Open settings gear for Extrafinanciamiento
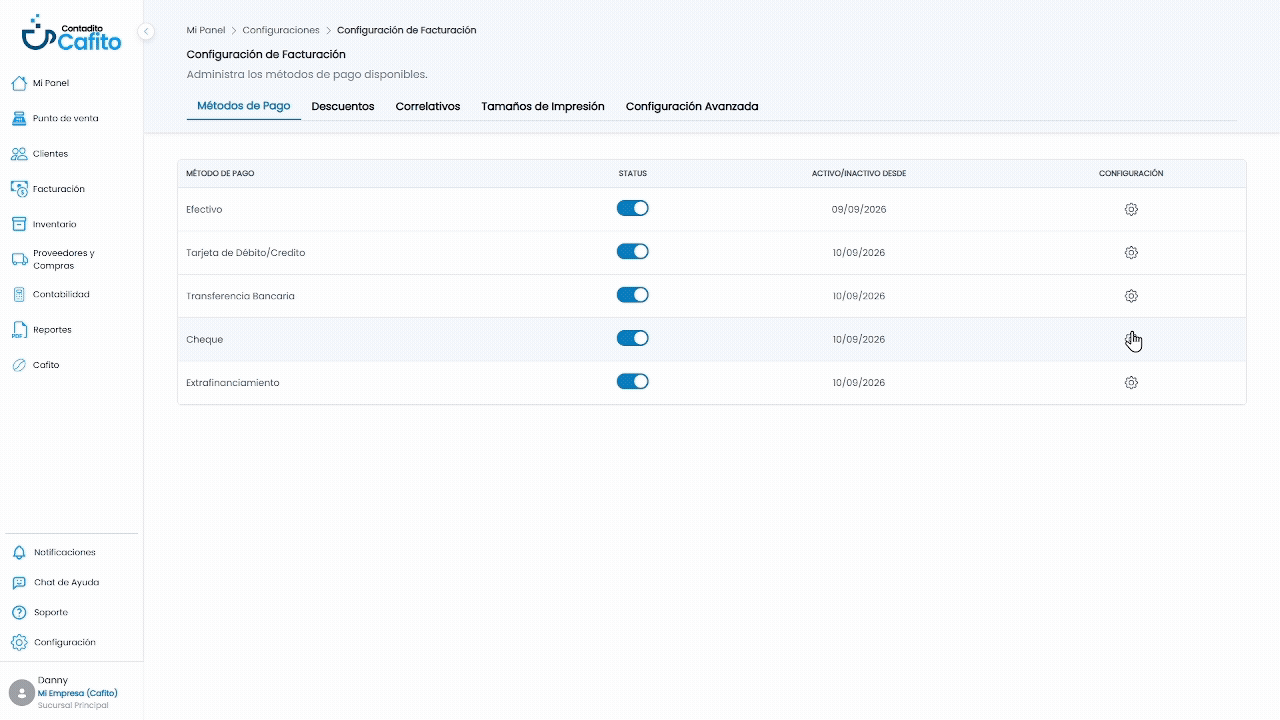1280x720 pixels. click(x=1131, y=382)
